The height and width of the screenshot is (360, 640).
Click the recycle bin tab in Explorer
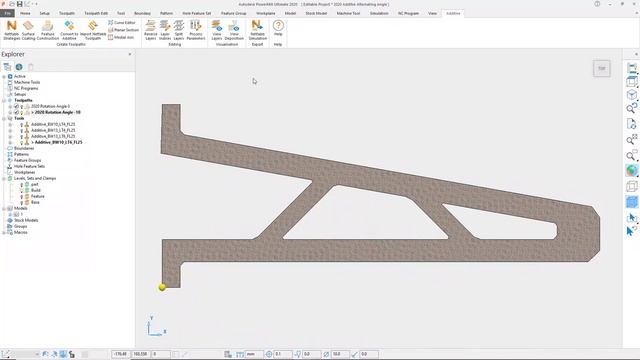pos(31,67)
